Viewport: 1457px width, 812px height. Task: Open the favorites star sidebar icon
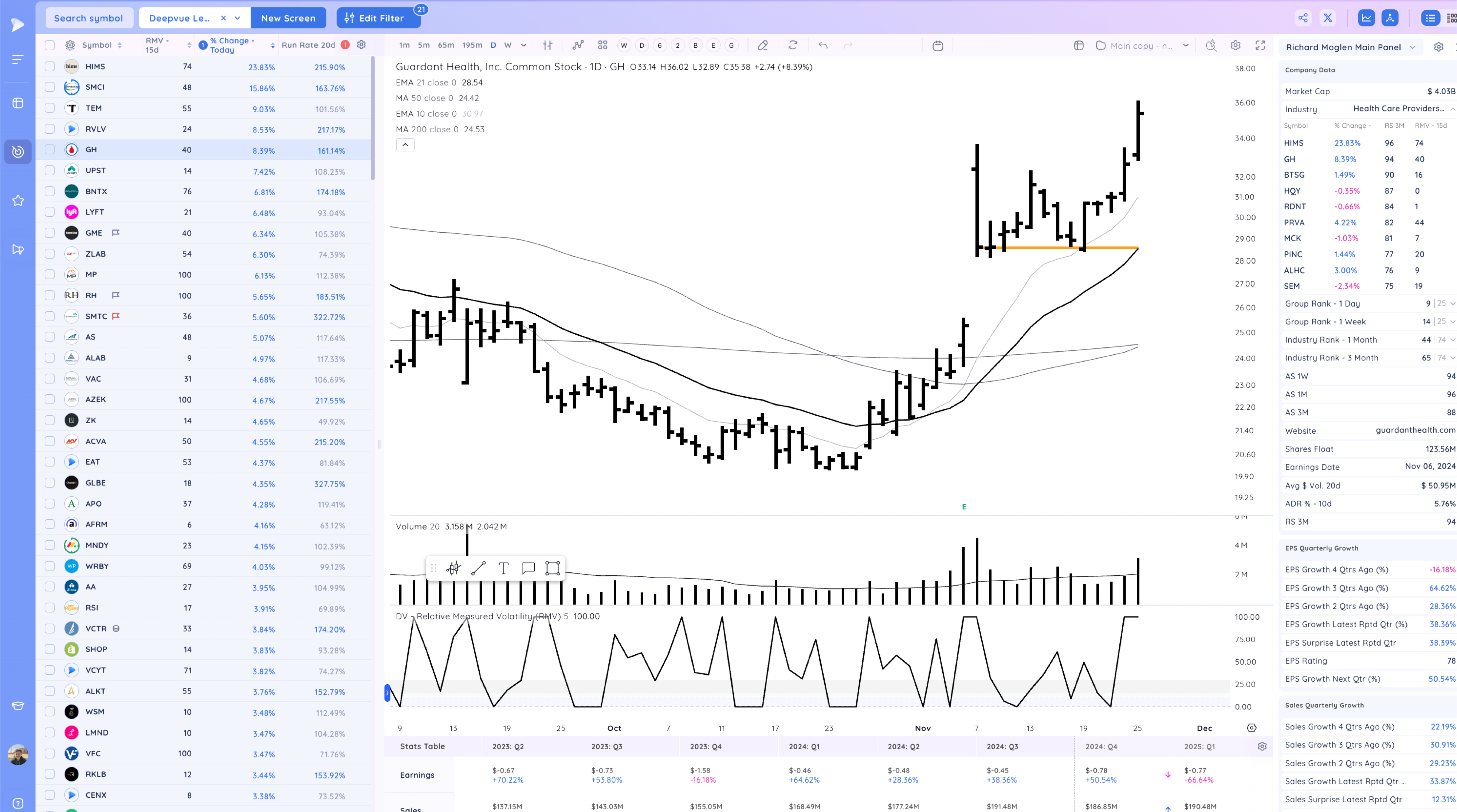tap(18, 201)
